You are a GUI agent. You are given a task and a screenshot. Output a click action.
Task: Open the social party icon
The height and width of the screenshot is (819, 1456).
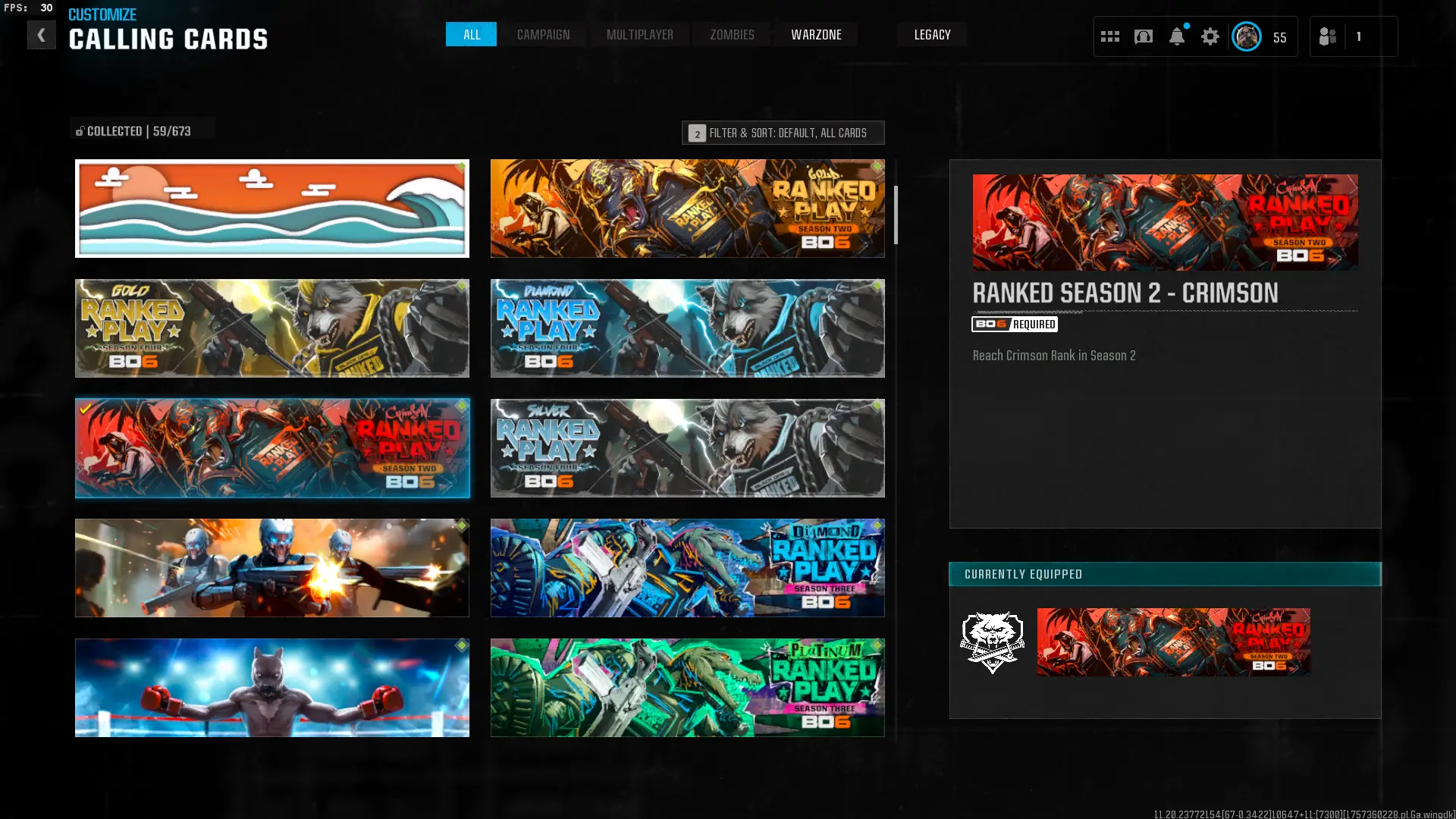coord(1327,36)
